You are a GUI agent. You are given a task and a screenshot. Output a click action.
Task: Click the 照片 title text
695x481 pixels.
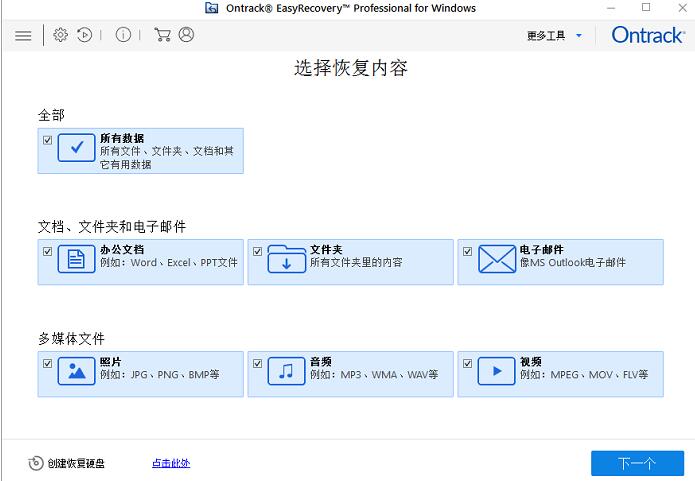click(x=111, y=361)
